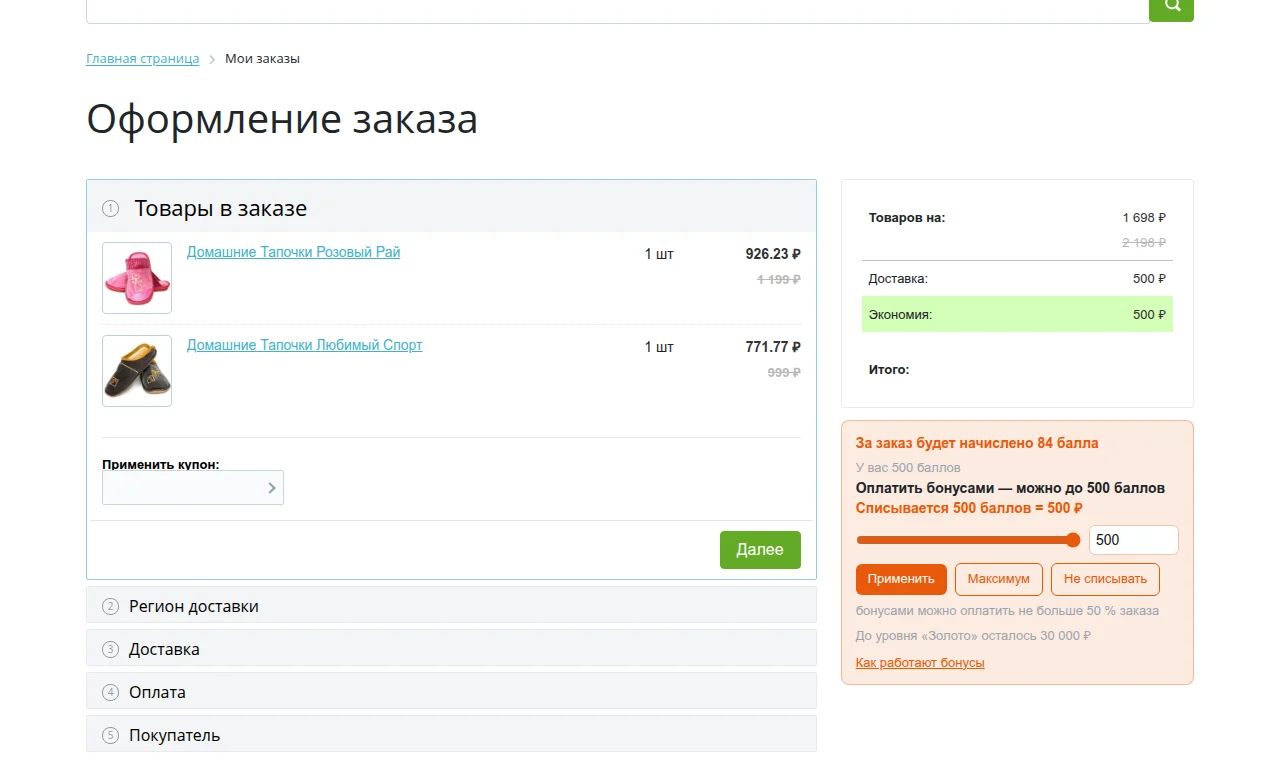This screenshot has width=1280, height=760.
Task: Focus the bonus amount field showing 500
Action: 1134,540
